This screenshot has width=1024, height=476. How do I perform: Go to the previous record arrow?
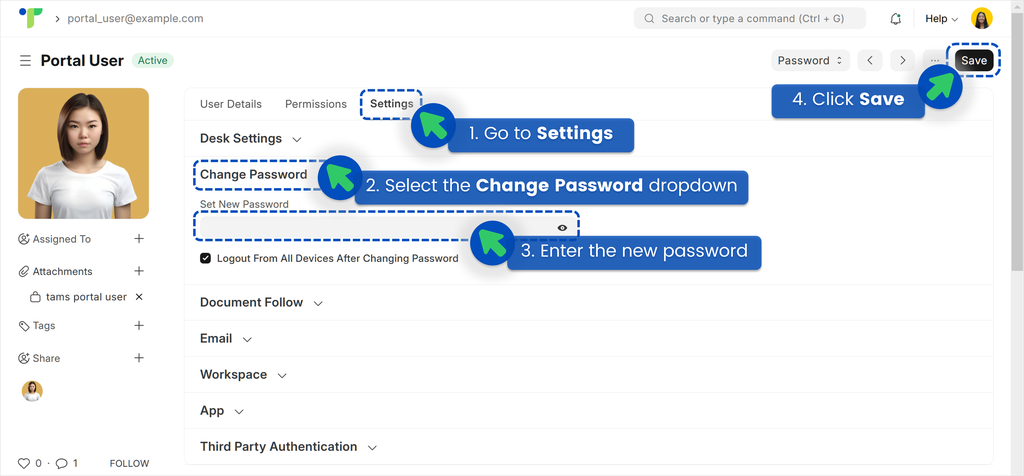870,61
